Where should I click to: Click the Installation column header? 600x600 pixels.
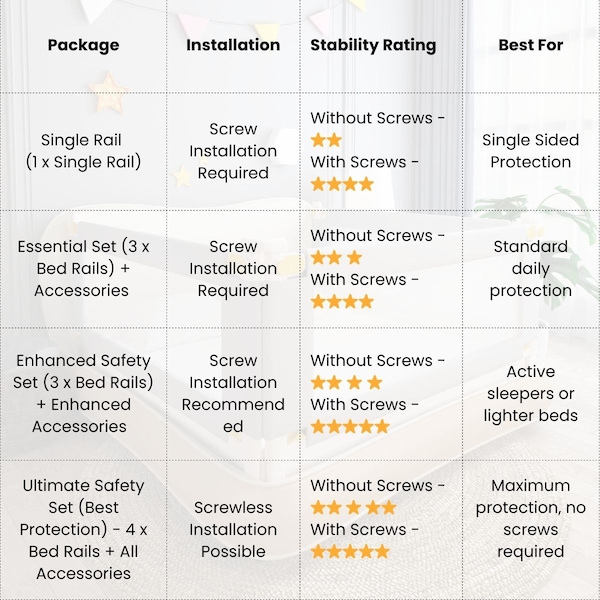(x=233, y=45)
